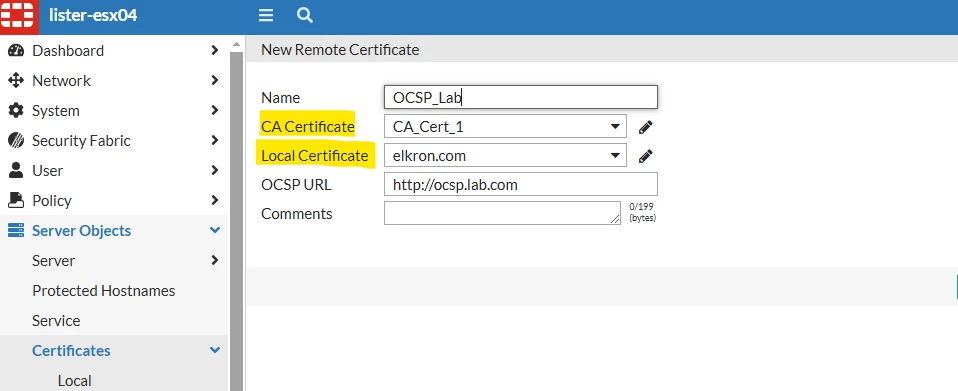Click the sidebar vertical scrollbar
Image resolution: width=958 pixels, height=391 pixels.
(x=236, y=220)
